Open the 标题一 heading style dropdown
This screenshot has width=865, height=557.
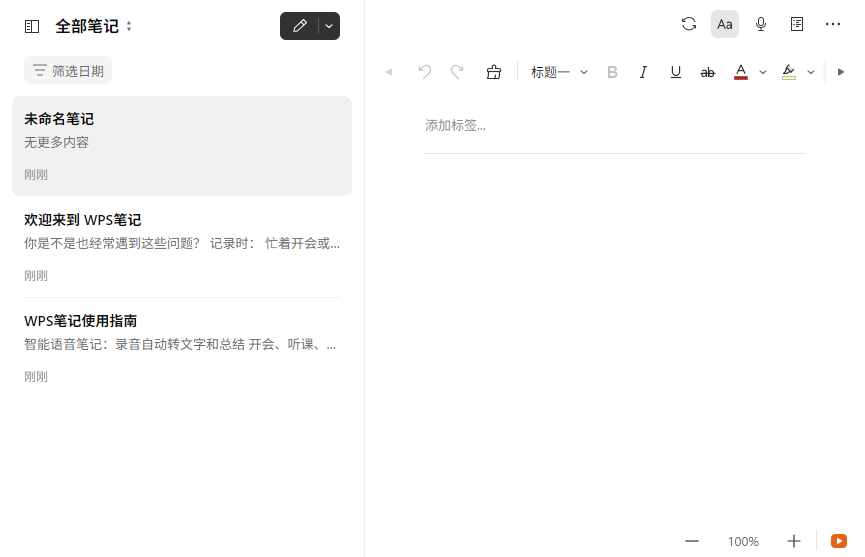(559, 72)
